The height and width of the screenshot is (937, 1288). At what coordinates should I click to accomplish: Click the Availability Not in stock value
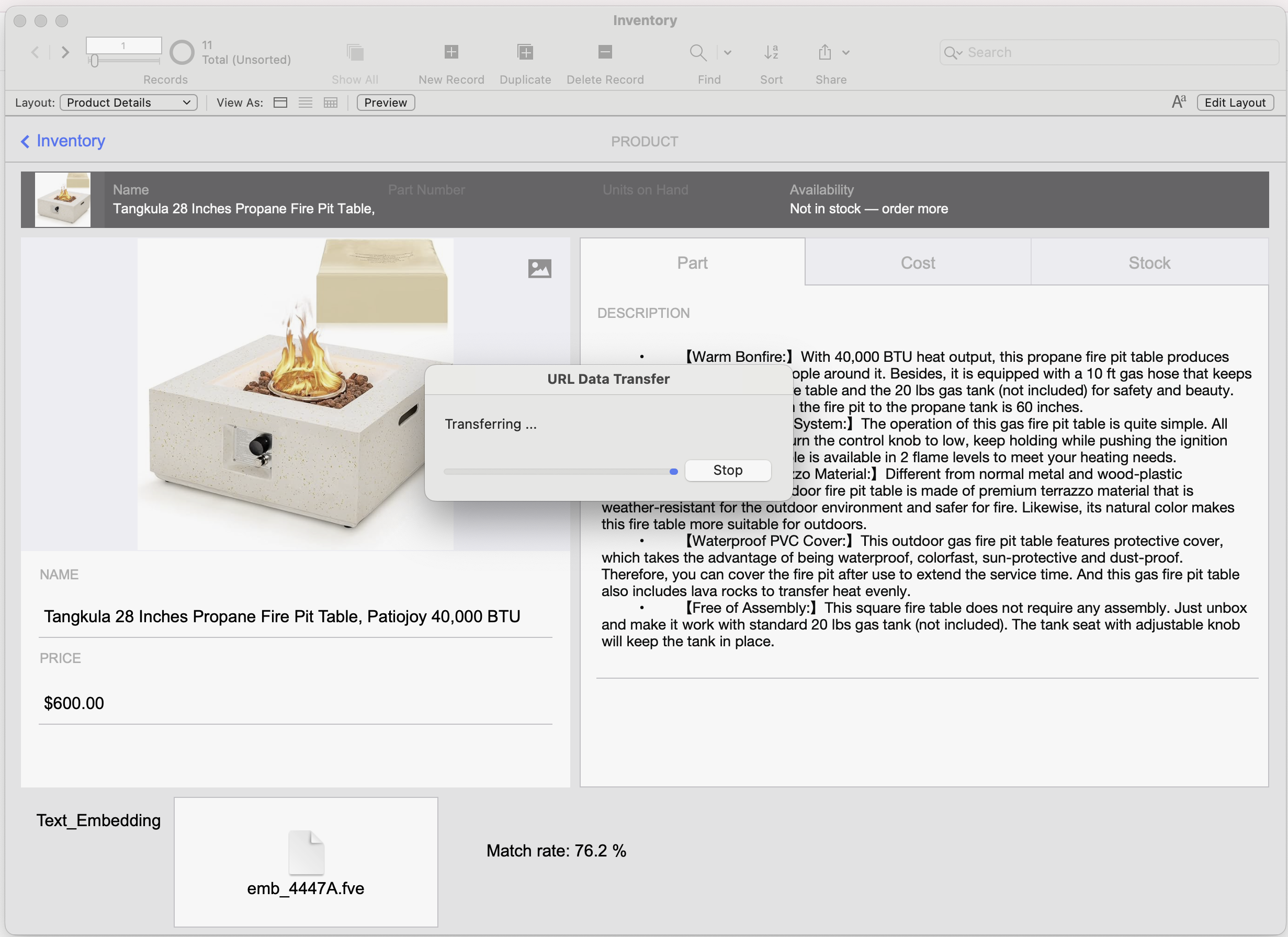869,209
